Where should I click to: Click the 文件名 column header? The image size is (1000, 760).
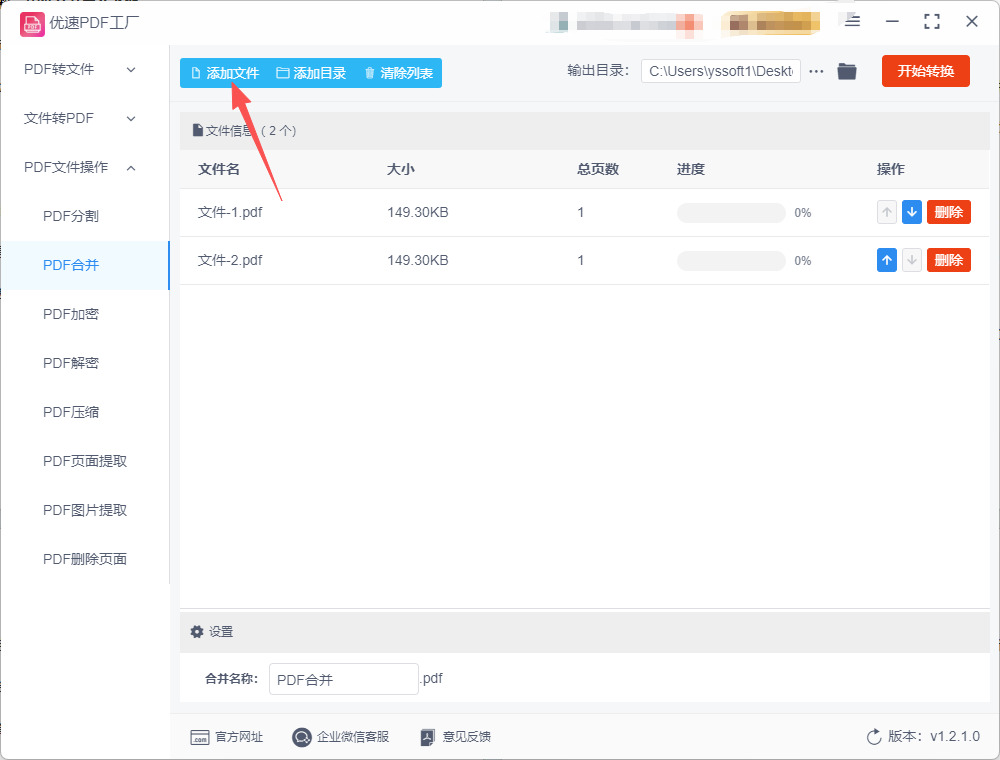219,169
